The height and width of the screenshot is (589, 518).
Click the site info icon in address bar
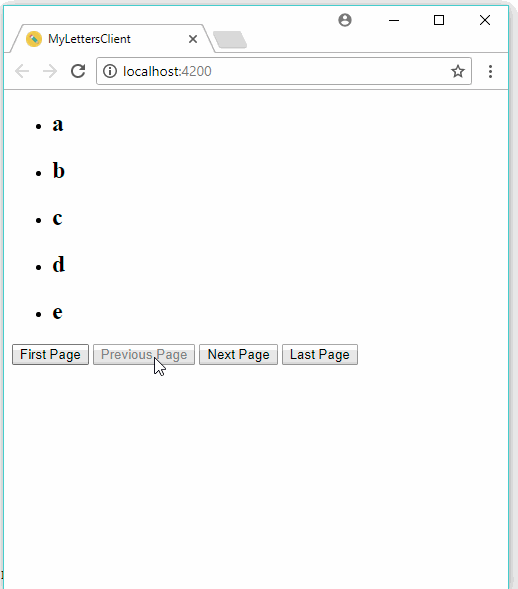110,71
